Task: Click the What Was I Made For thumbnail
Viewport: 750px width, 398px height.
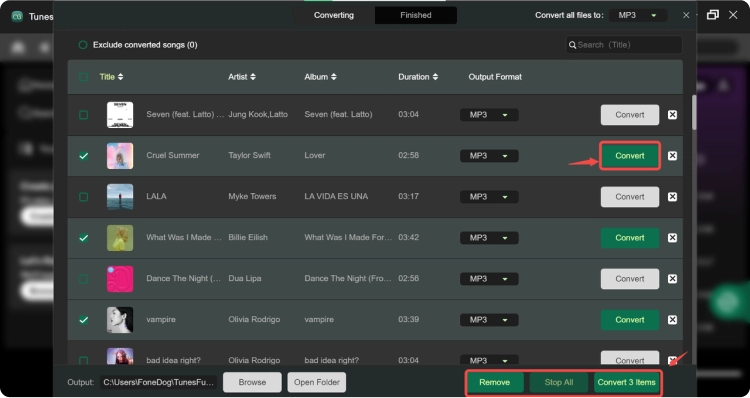Action: (x=120, y=238)
